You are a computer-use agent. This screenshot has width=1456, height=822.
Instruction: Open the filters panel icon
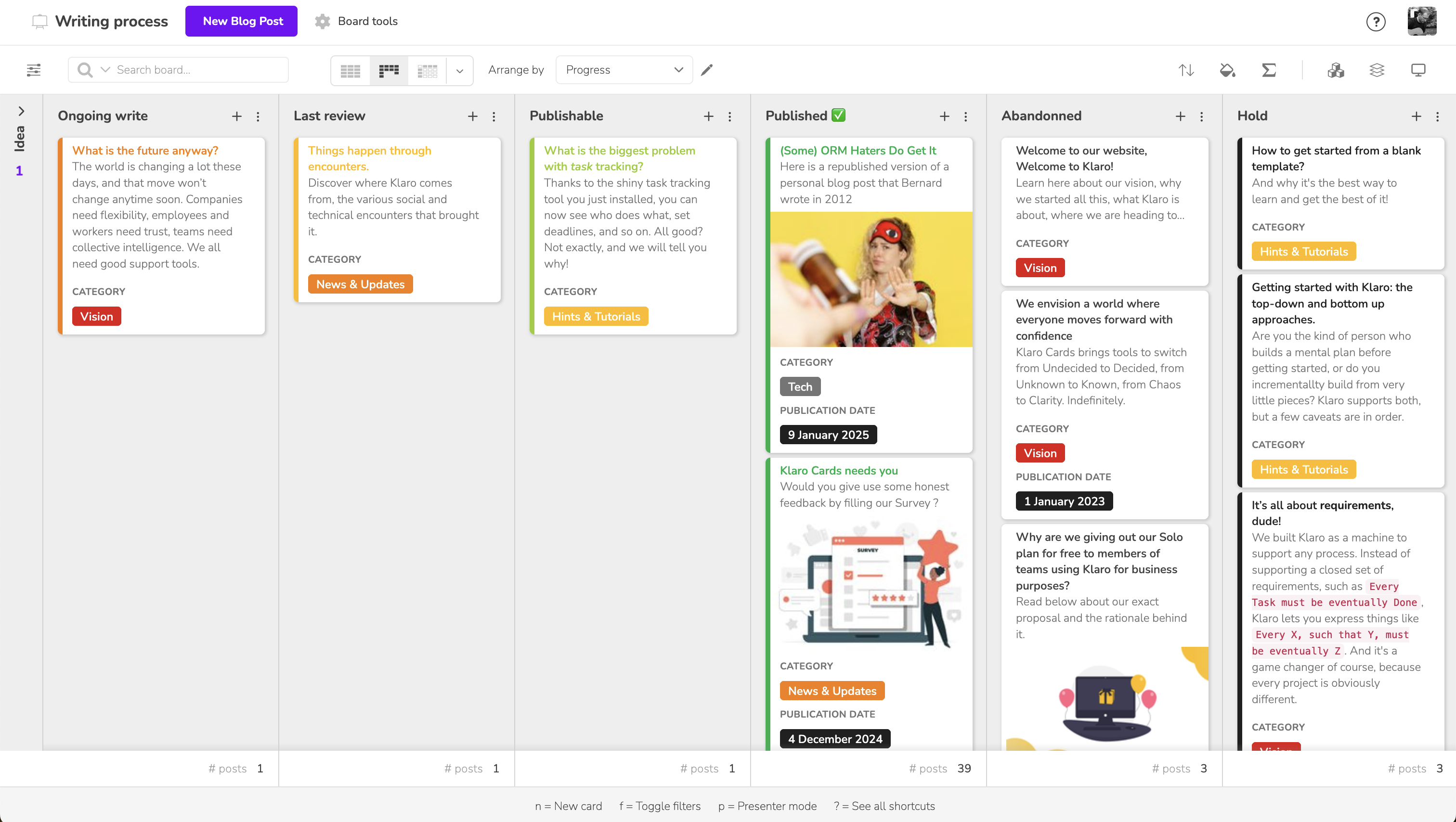(34, 70)
